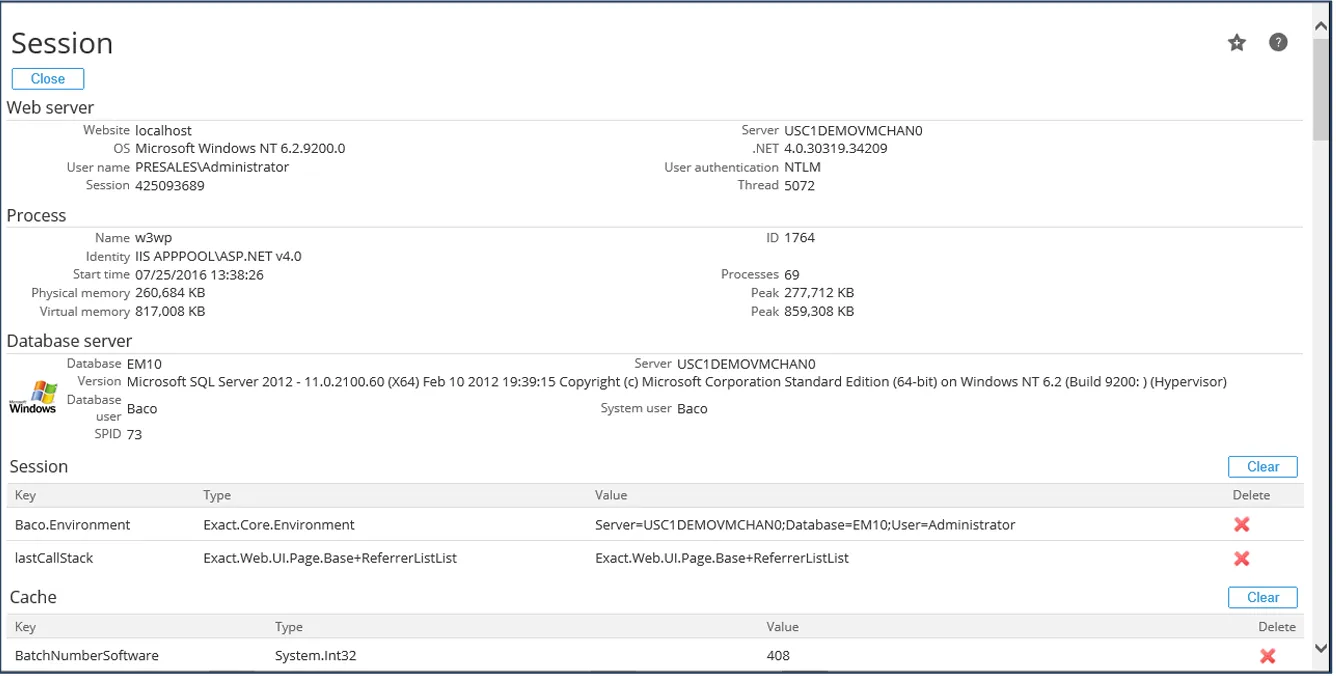1336x676 pixels.
Task: Click Key column header in Cache table
Action: [x=25, y=627]
